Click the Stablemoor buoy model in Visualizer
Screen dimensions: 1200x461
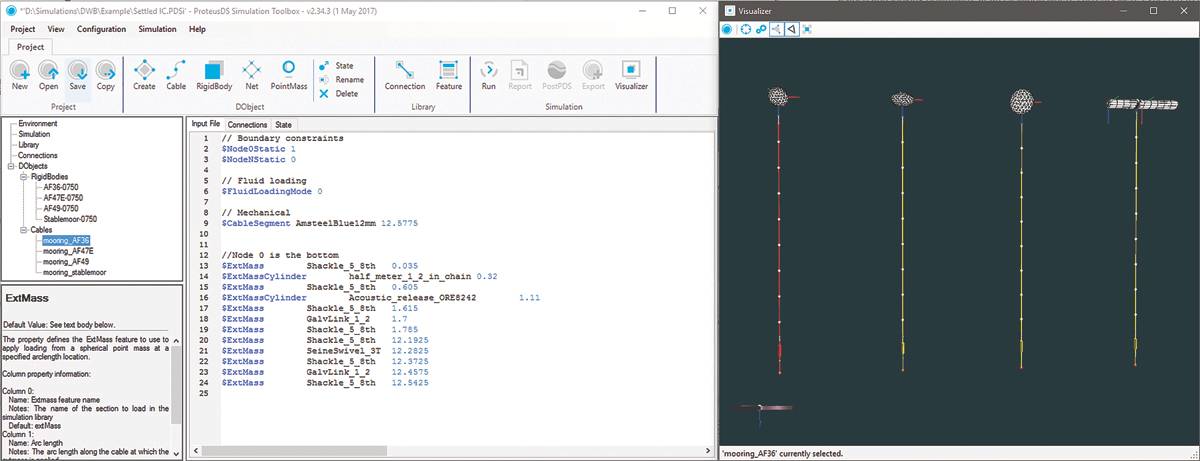tap(1141, 104)
